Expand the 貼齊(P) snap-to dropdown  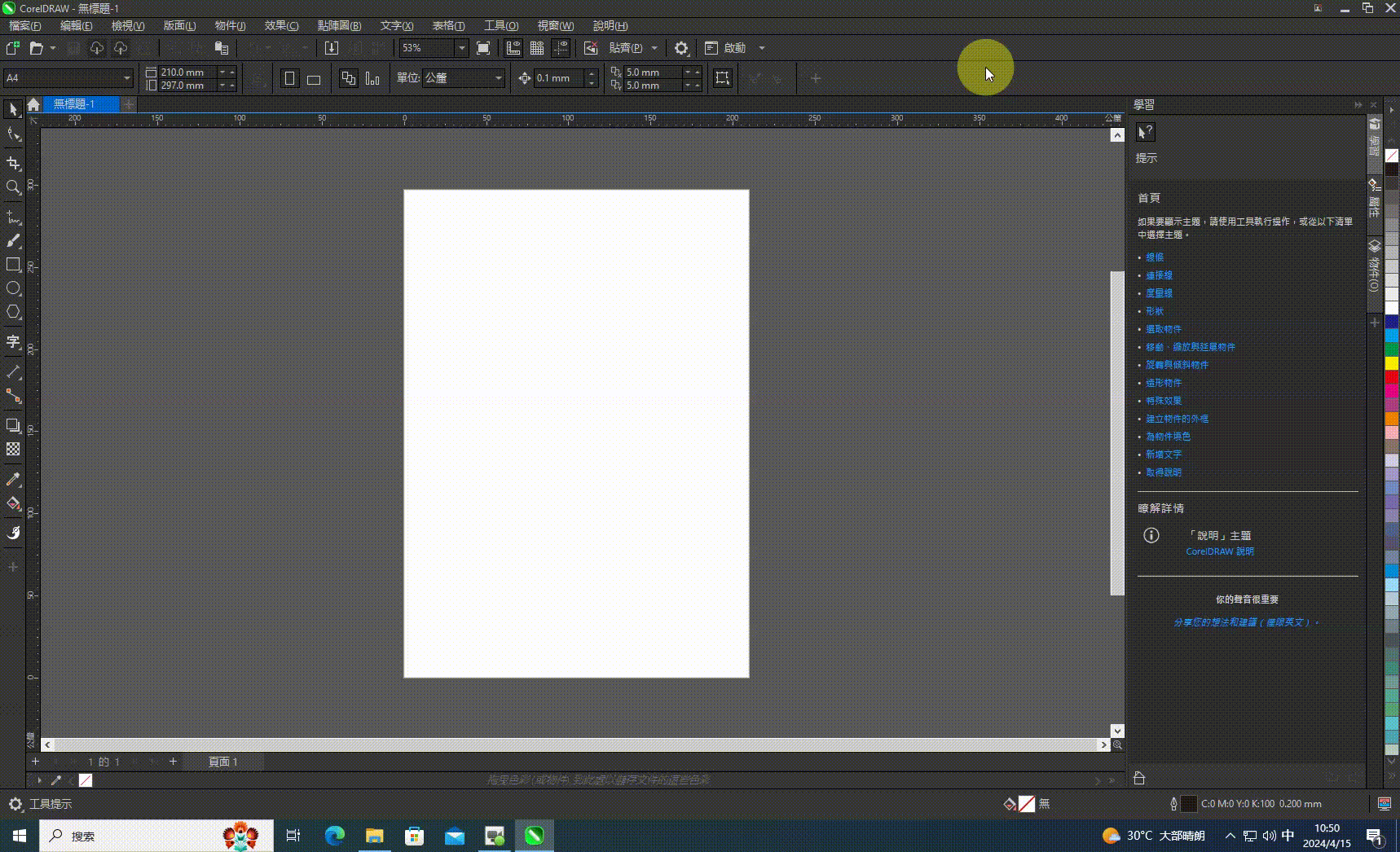[x=654, y=48]
